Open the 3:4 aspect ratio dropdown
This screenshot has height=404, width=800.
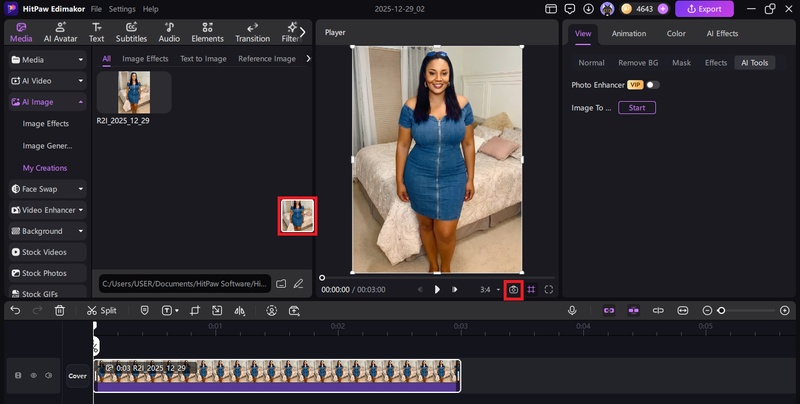489,289
